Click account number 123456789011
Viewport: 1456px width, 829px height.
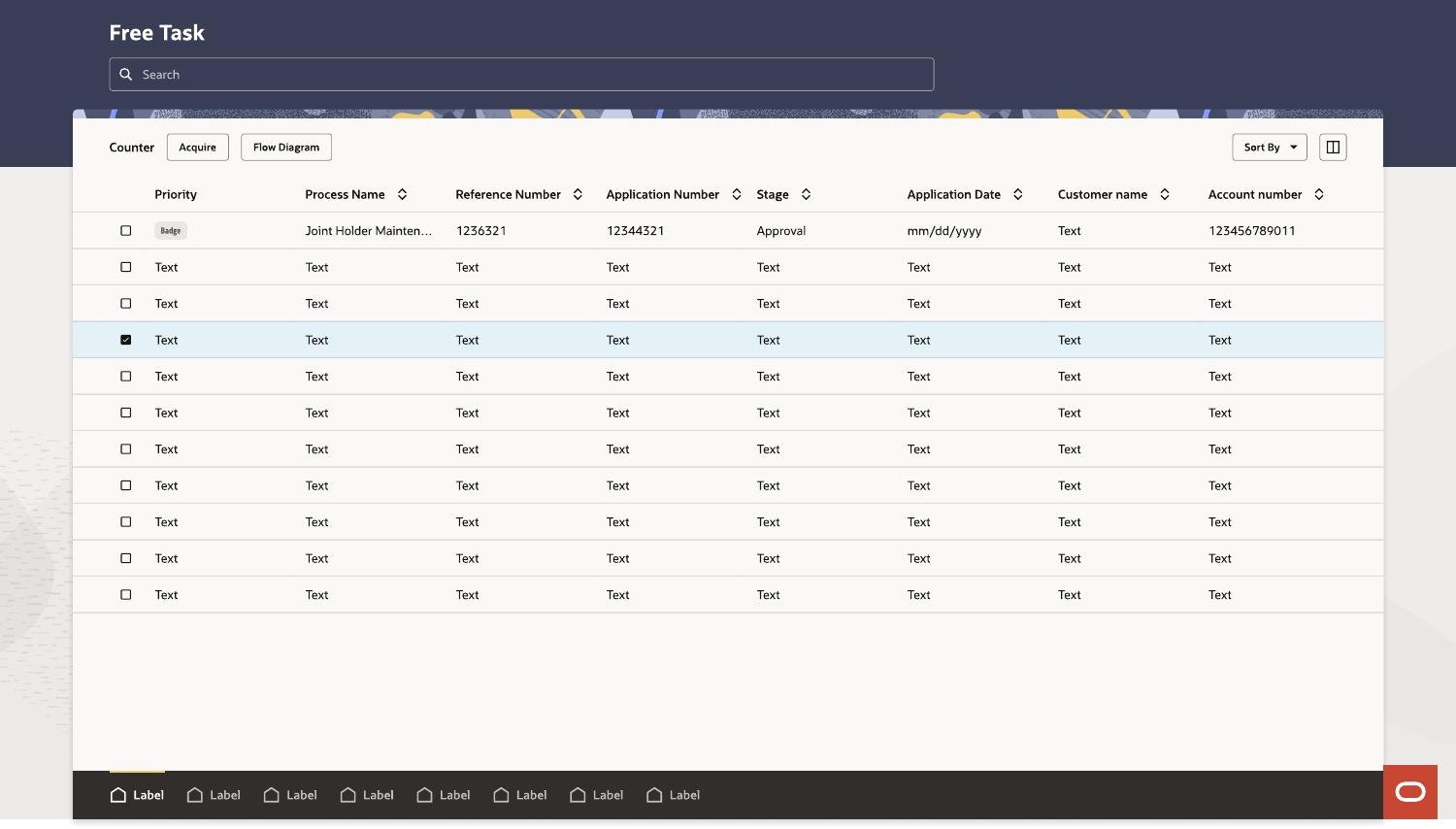[1252, 231]
